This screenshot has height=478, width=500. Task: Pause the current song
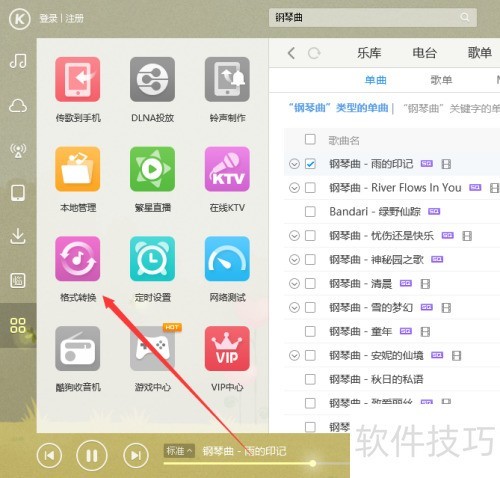pos(92,455)
